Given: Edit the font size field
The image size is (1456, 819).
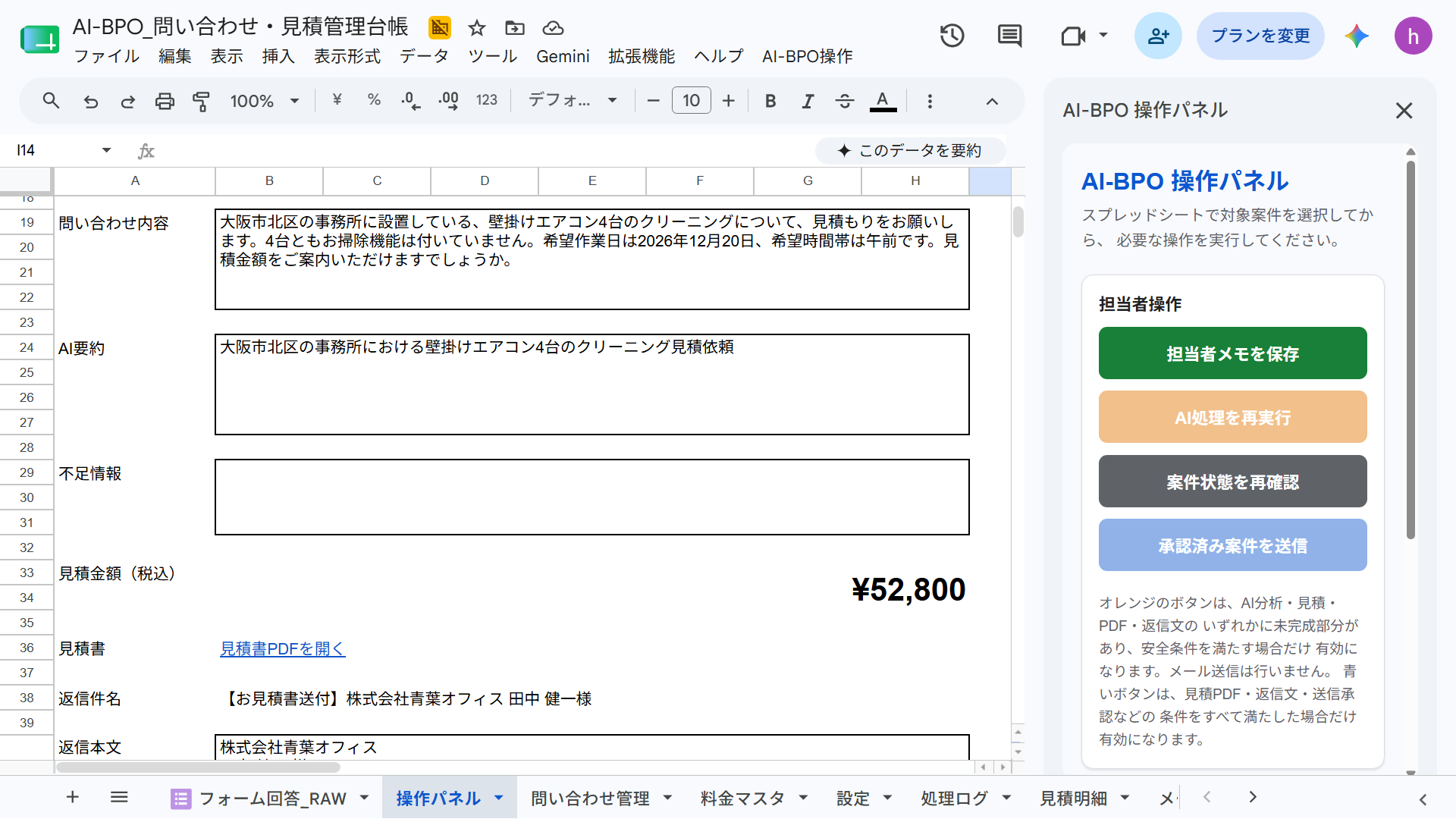Looking at the screenshot, I should [x=691, y=100].
